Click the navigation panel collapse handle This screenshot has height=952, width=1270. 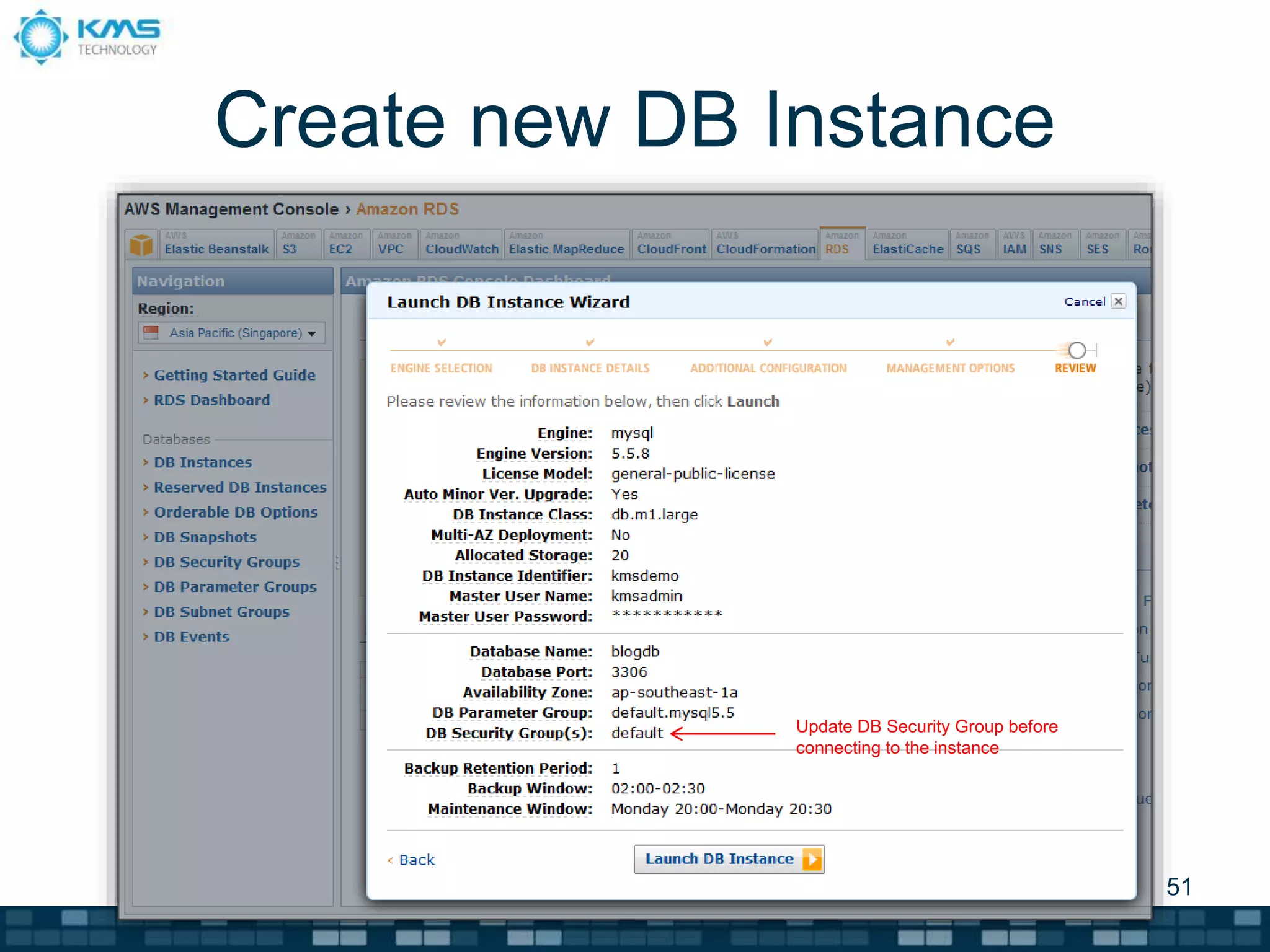[337, 562]
